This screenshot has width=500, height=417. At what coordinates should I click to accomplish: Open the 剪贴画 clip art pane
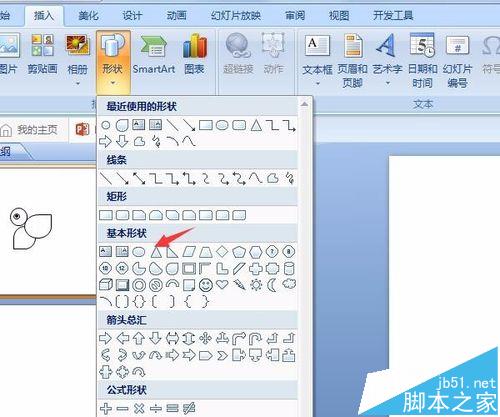click(x=42, y=55)
